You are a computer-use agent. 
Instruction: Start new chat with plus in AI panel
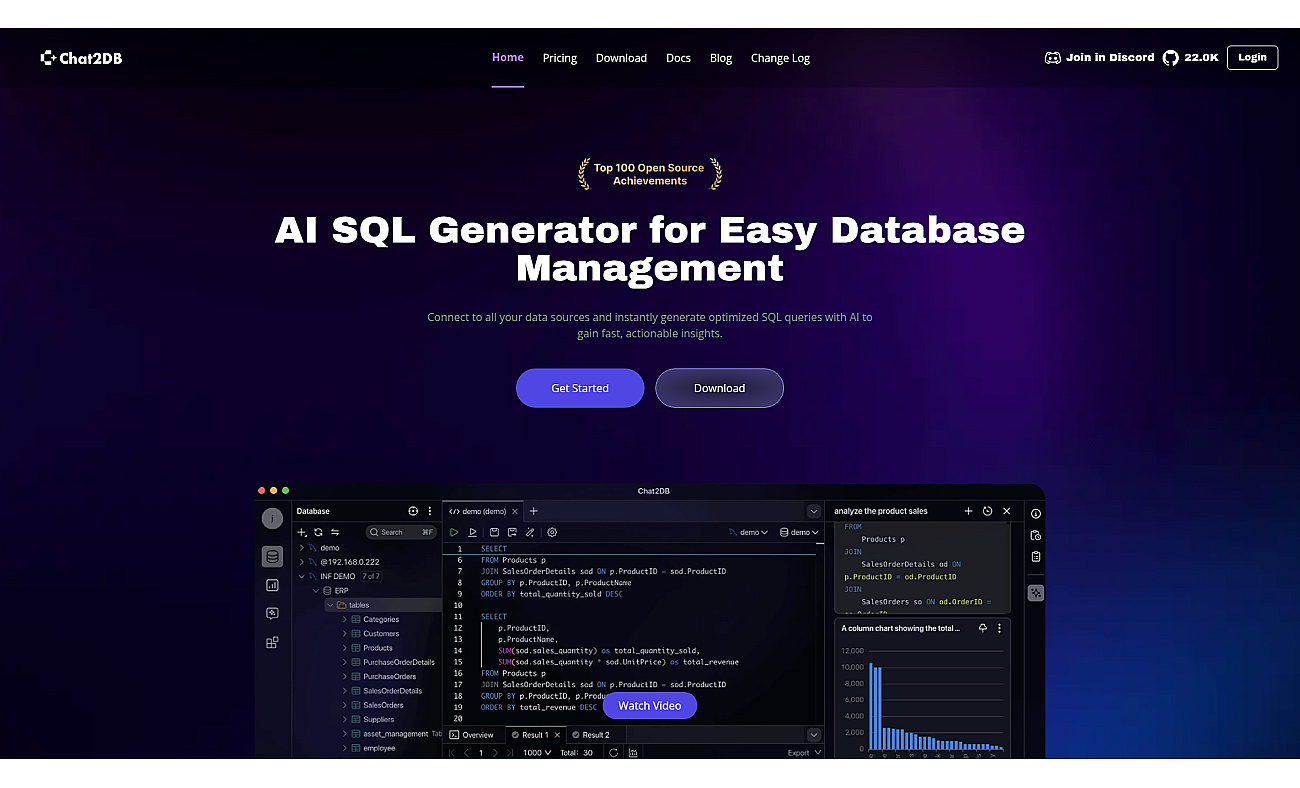(968, 511)
